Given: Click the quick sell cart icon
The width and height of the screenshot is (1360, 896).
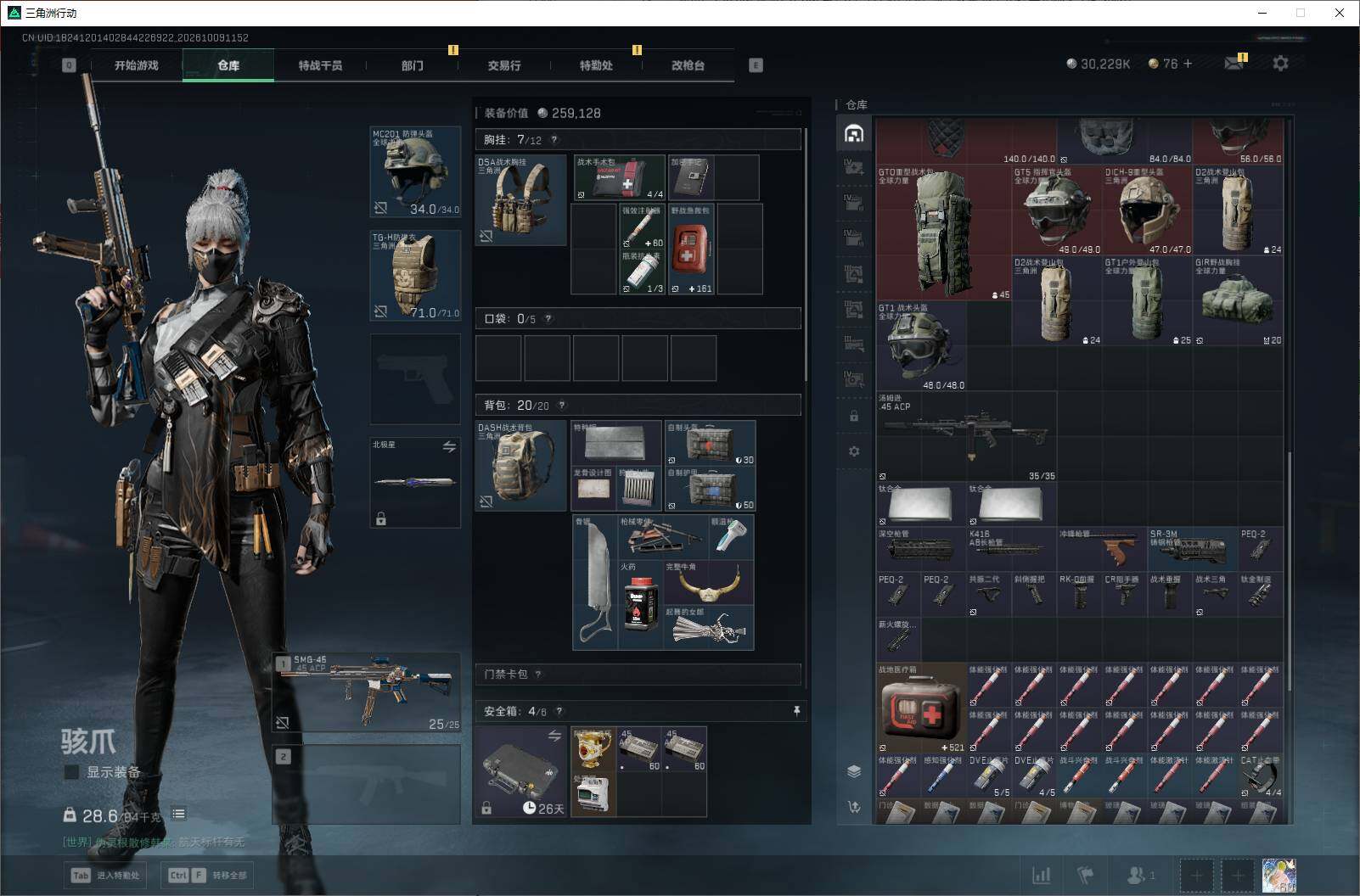Looking at the screenshot, I should (854, 807).
